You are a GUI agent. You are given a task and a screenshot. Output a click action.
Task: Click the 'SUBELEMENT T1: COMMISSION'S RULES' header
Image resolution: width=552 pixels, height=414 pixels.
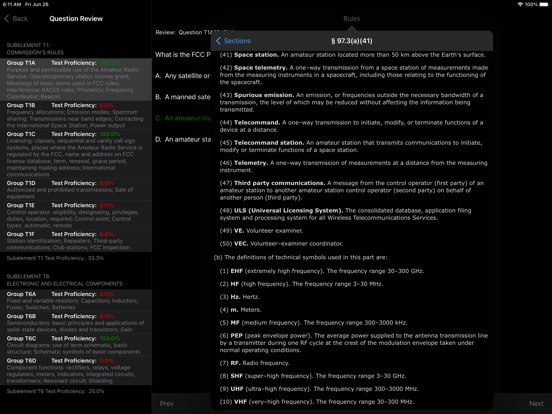click(x=35, y=49)
